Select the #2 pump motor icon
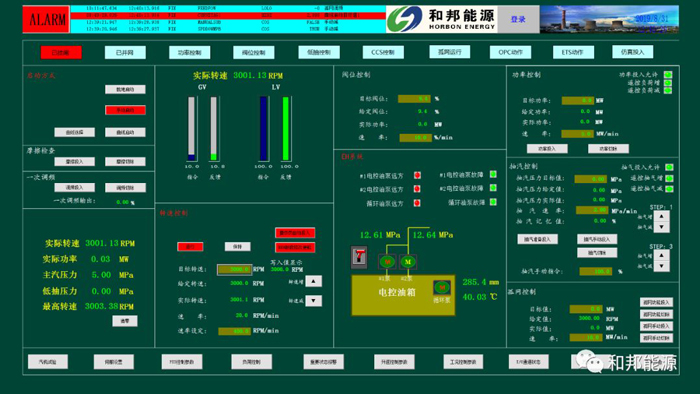This screenshot has width=700, height=394. [x=408, y=261]
